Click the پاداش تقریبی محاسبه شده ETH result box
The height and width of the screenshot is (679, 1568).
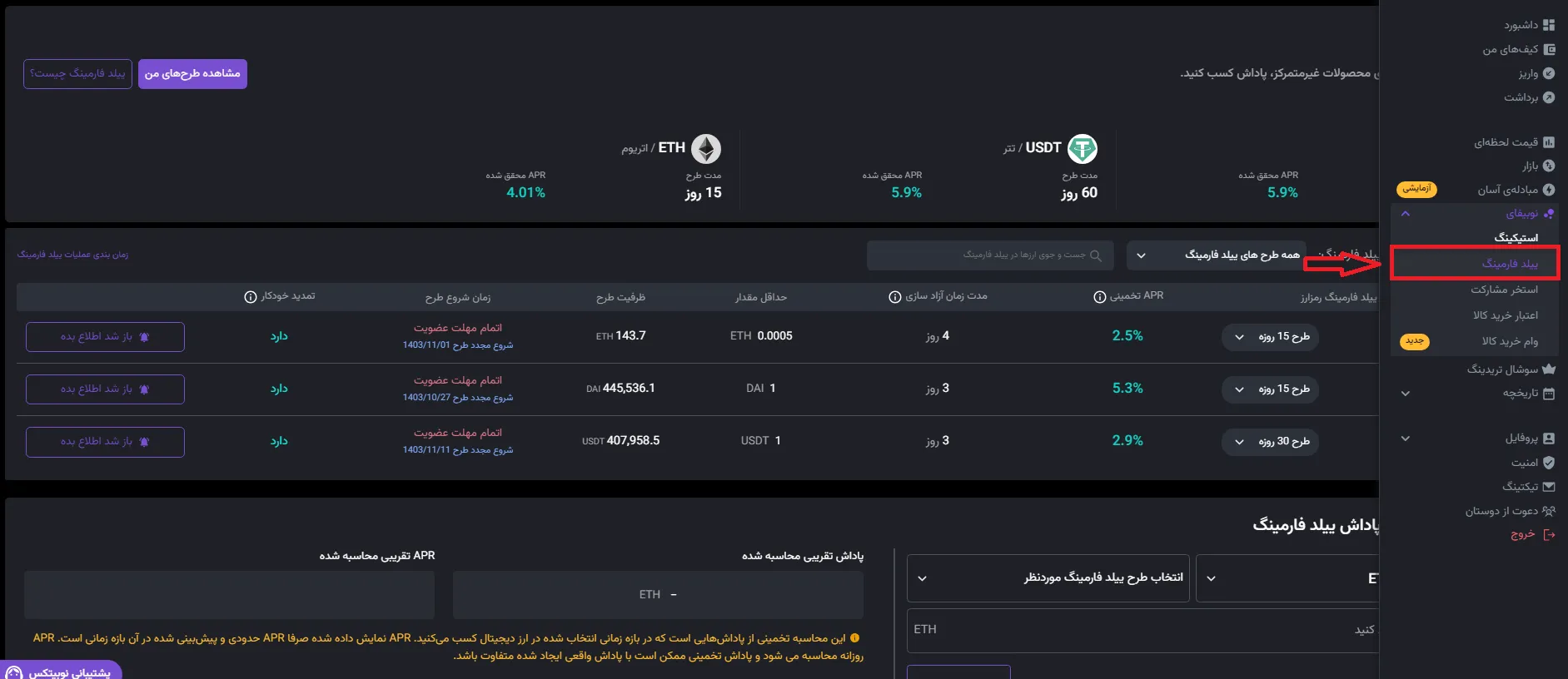point(658,595)
